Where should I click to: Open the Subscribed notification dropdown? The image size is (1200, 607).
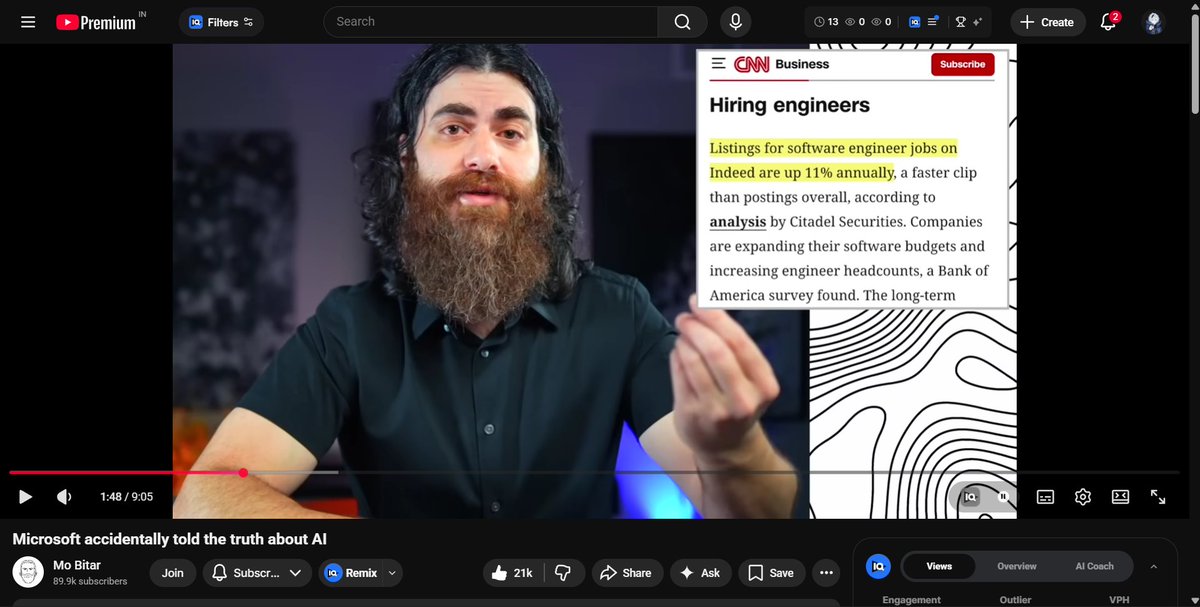tap(256, 573)
